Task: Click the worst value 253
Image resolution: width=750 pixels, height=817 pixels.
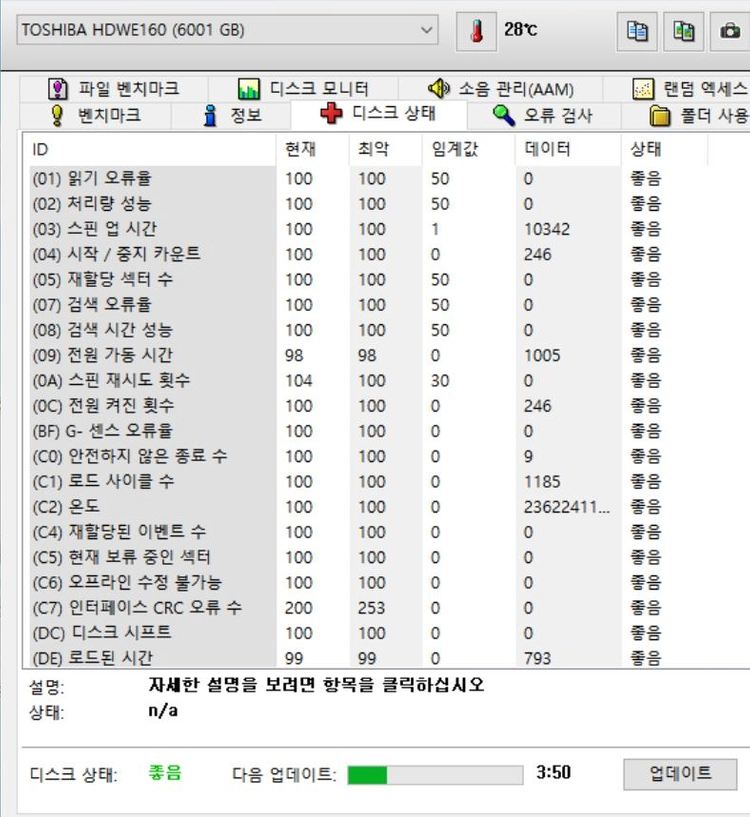Action: click(372, 608)
